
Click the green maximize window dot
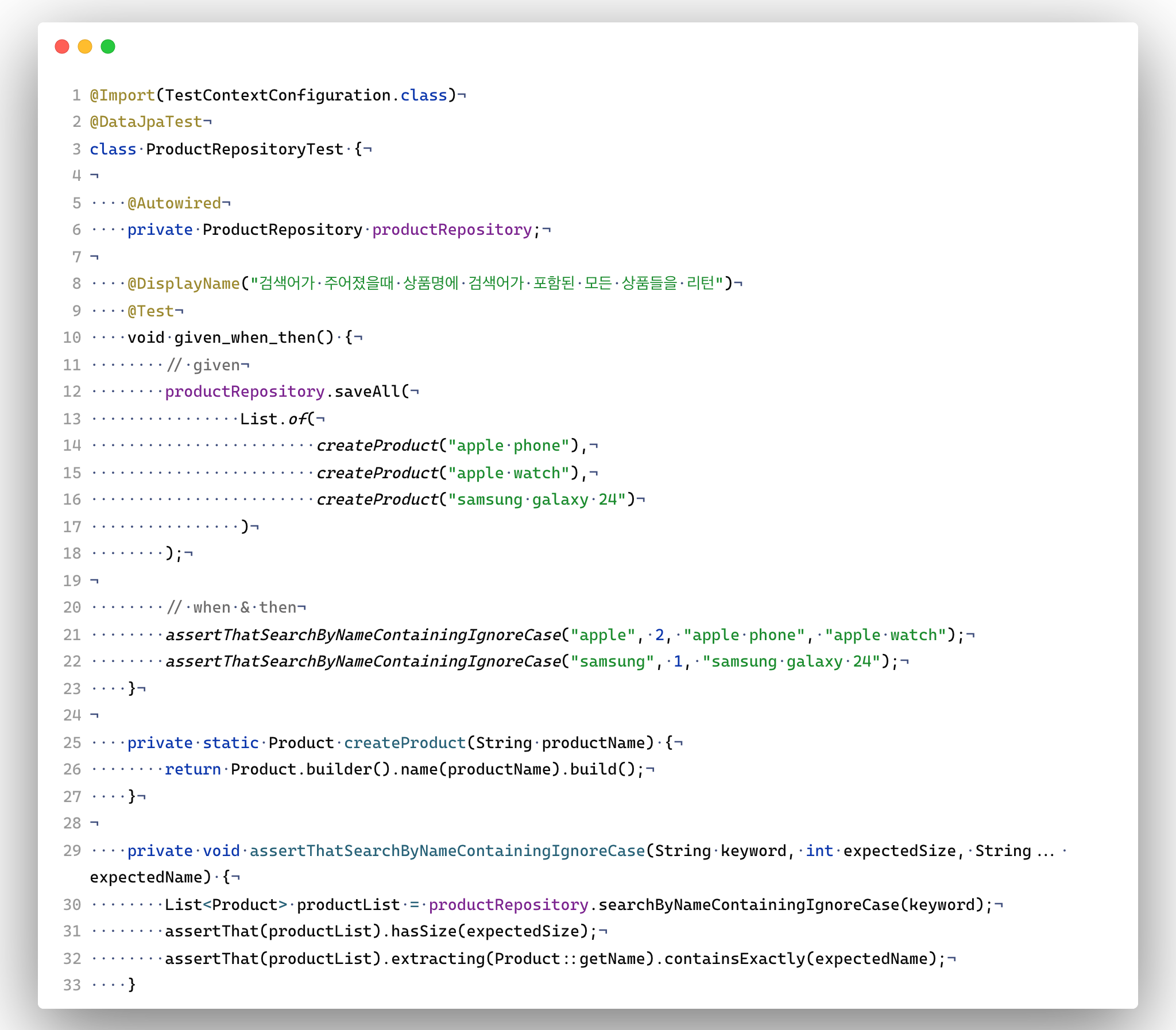coord(108,47)
